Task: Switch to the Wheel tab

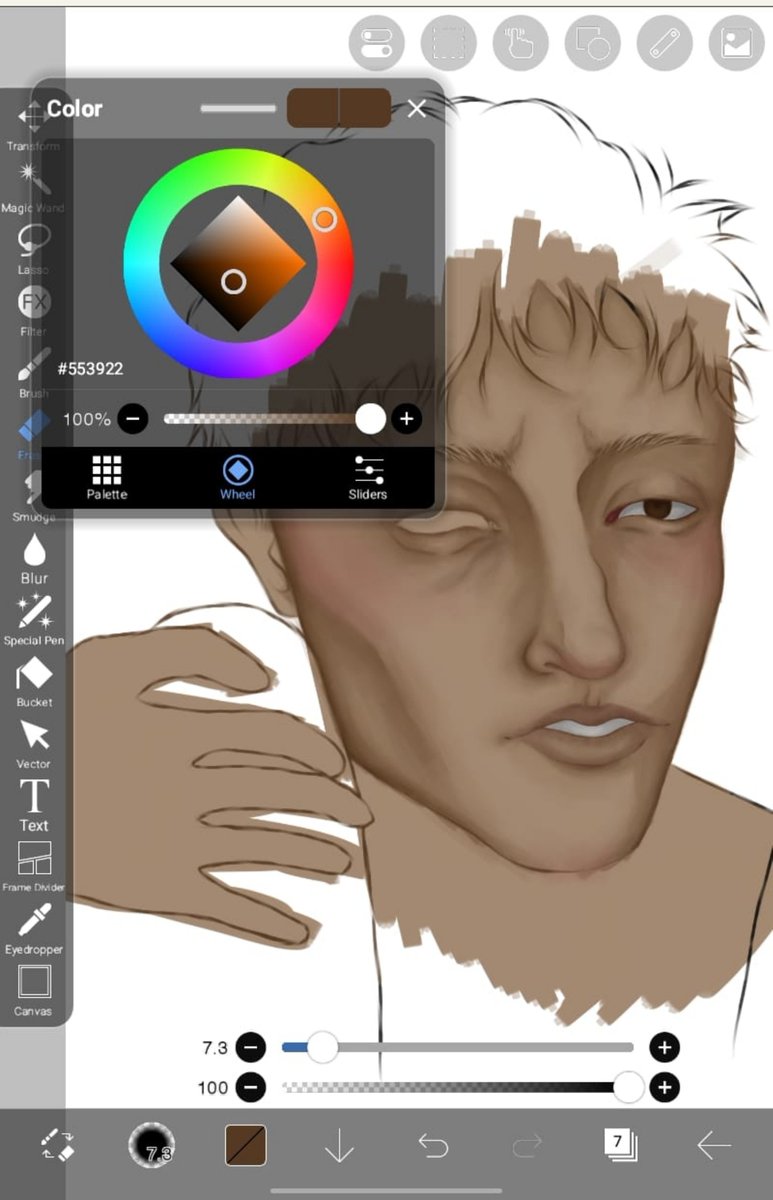Action: (238, 478)
